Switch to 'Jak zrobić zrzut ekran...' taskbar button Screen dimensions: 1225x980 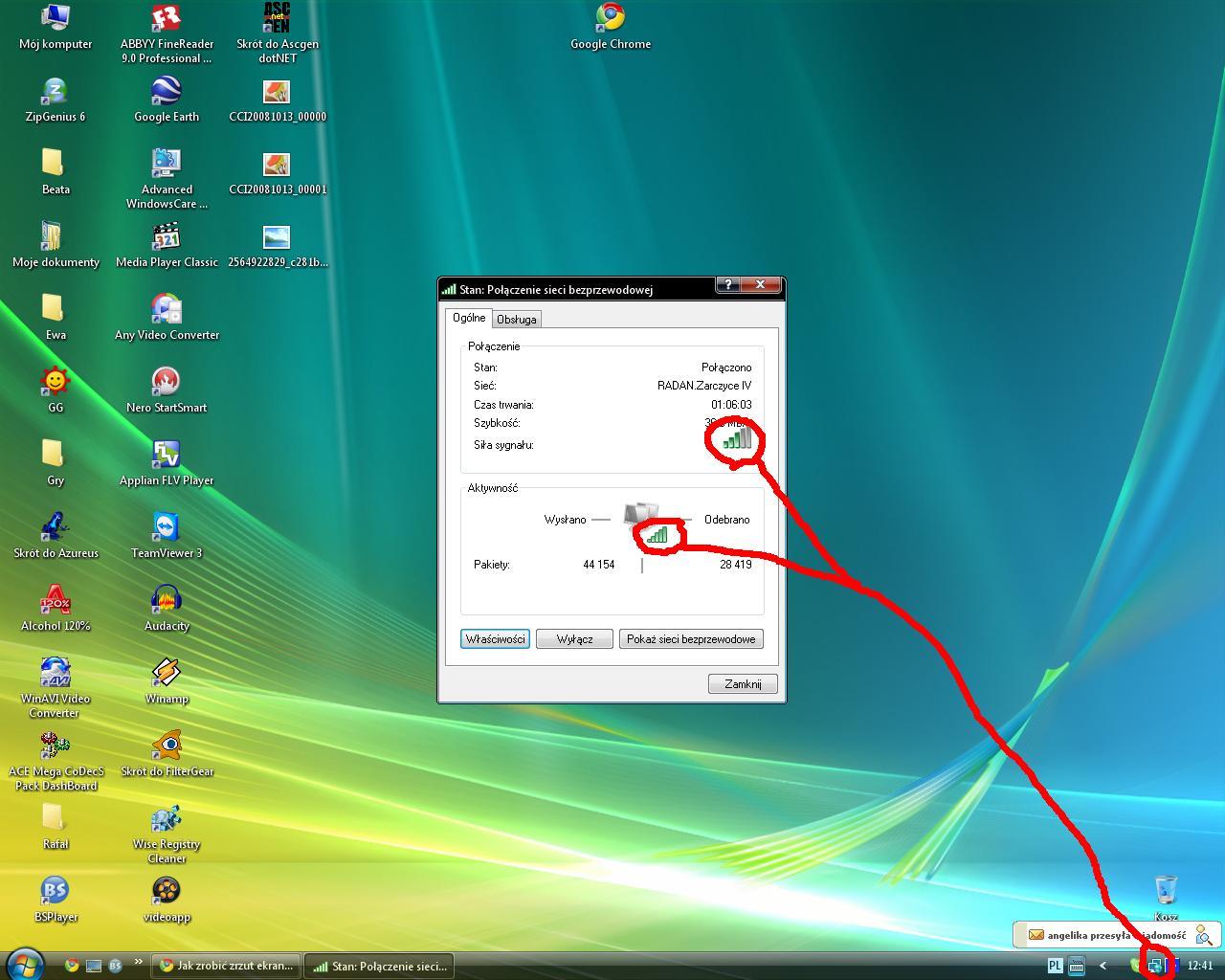(x=226, y=966)
